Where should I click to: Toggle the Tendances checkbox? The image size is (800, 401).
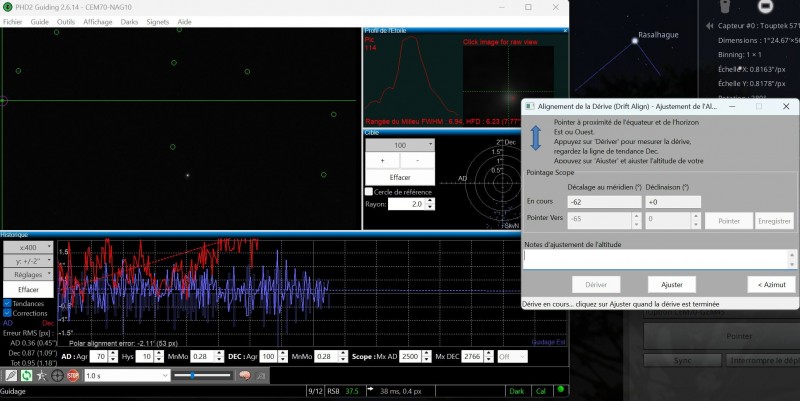click(7, 303)
